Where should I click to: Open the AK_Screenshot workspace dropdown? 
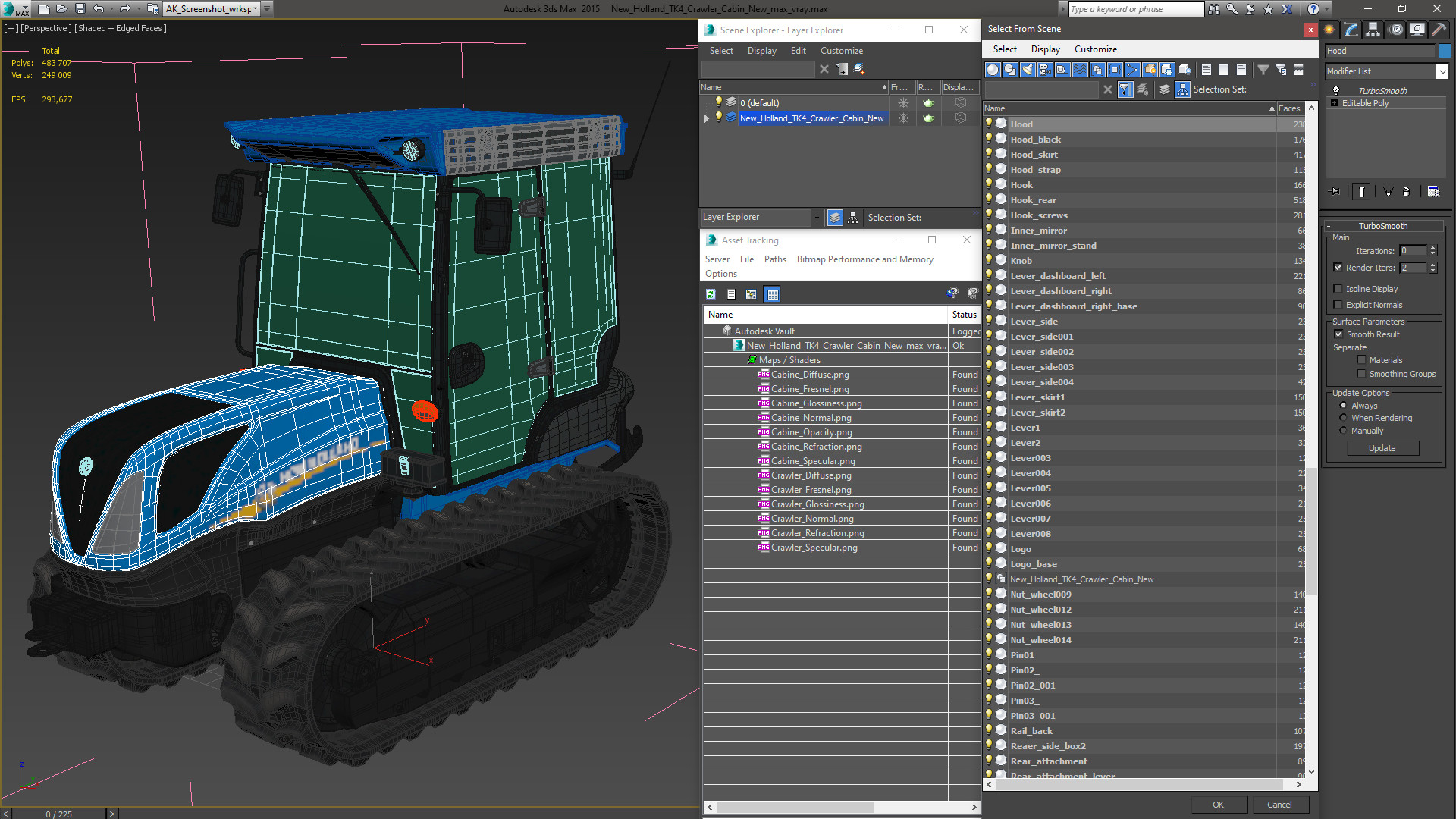(212, 9)
